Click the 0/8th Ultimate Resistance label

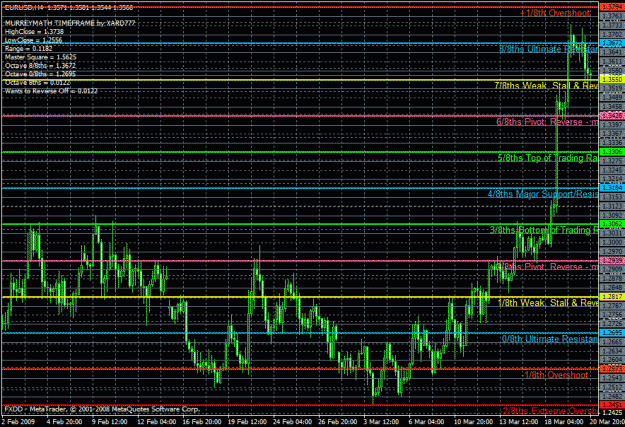(550, 339)
